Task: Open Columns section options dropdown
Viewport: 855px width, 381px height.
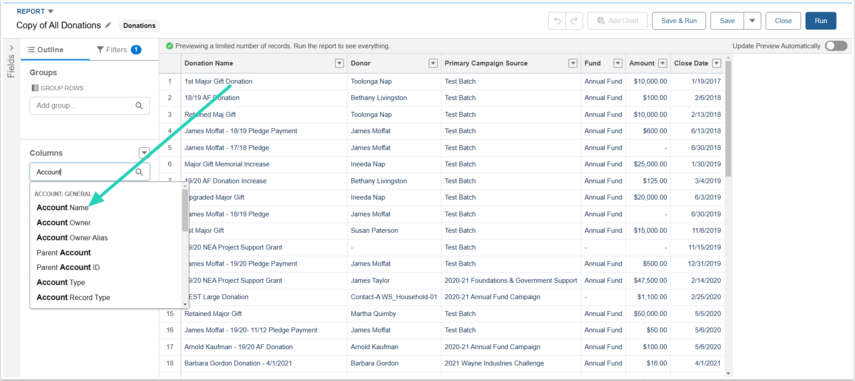Action: (x=144, y=153)
